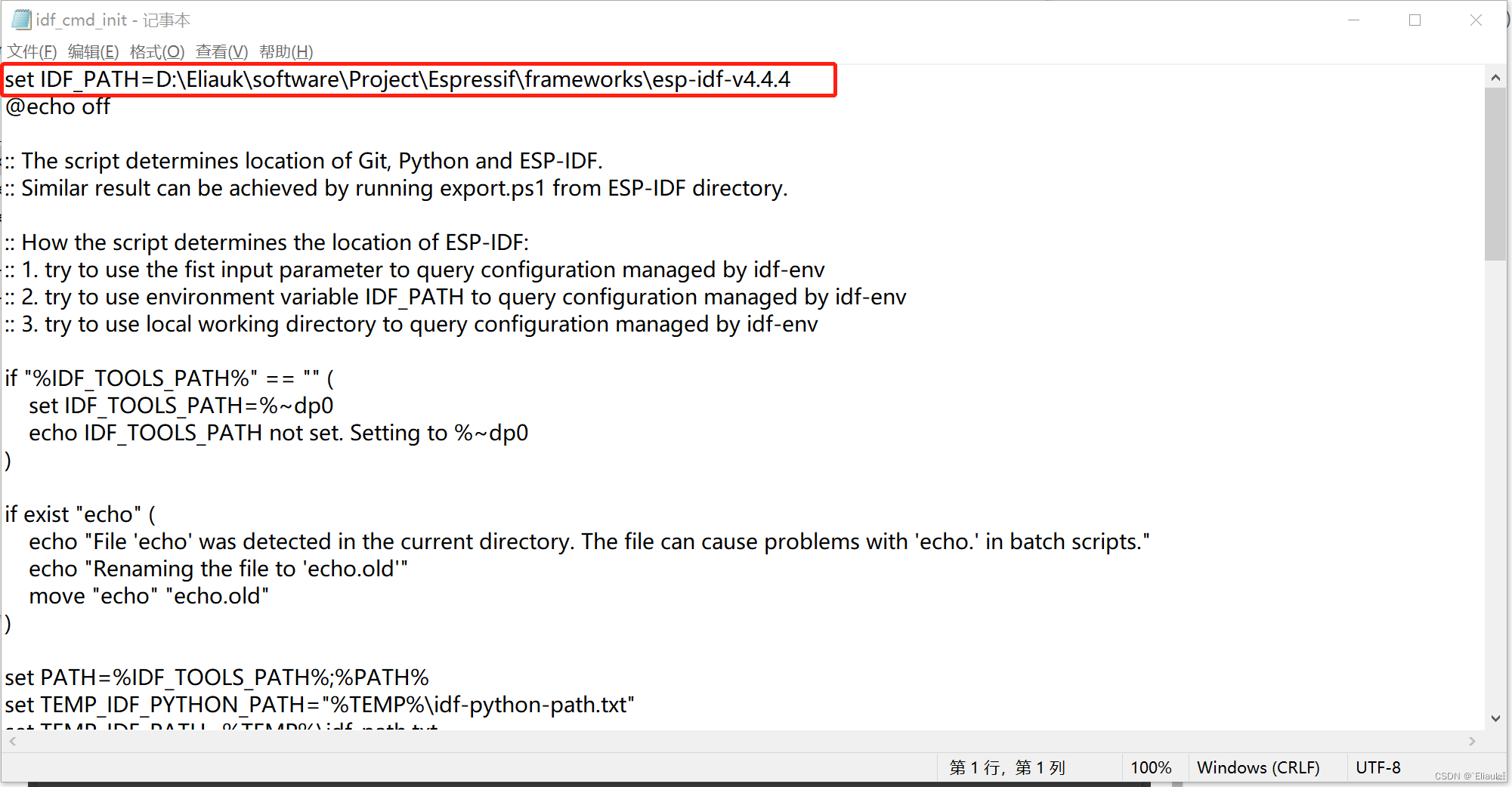The image size is (1512, 787).
Task: Click the CSDN watermark text area
Action: [x=1468, y=776]
